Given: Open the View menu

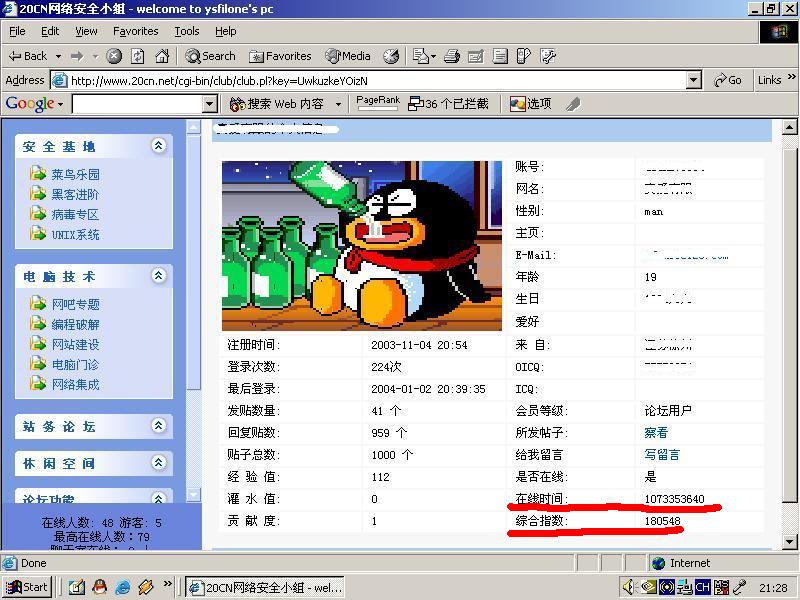Looking at the screenshot, I should pyautogui.click(x=86, y=32).
